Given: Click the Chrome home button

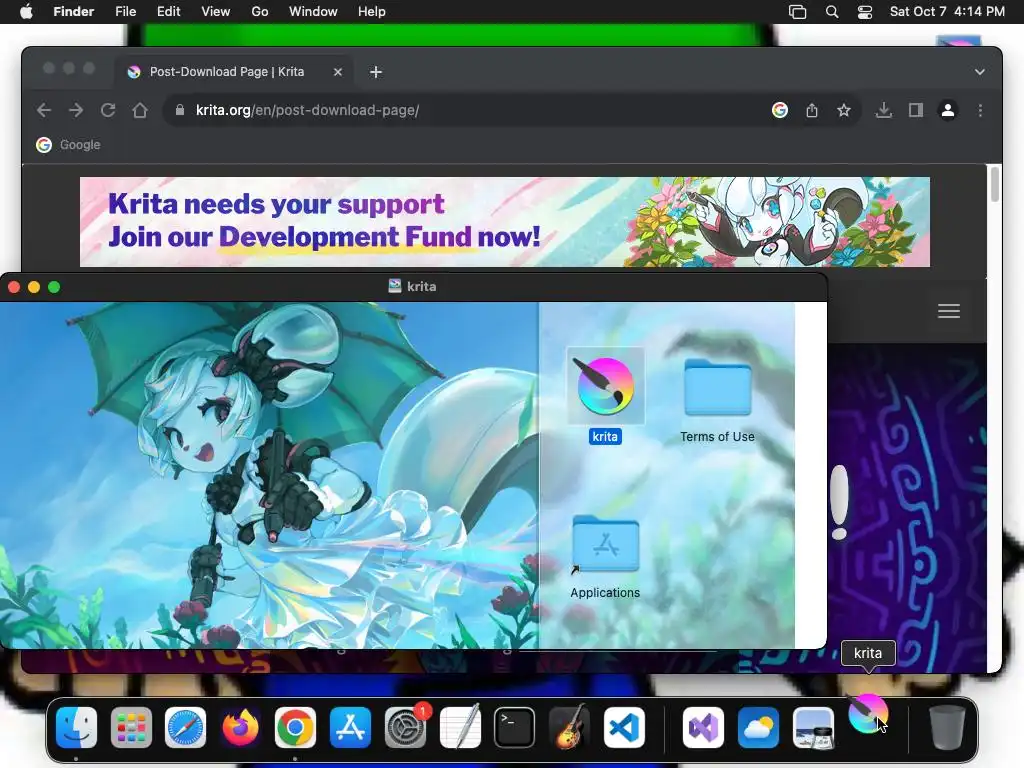Looking at the screenshot, I should point(140,110).
